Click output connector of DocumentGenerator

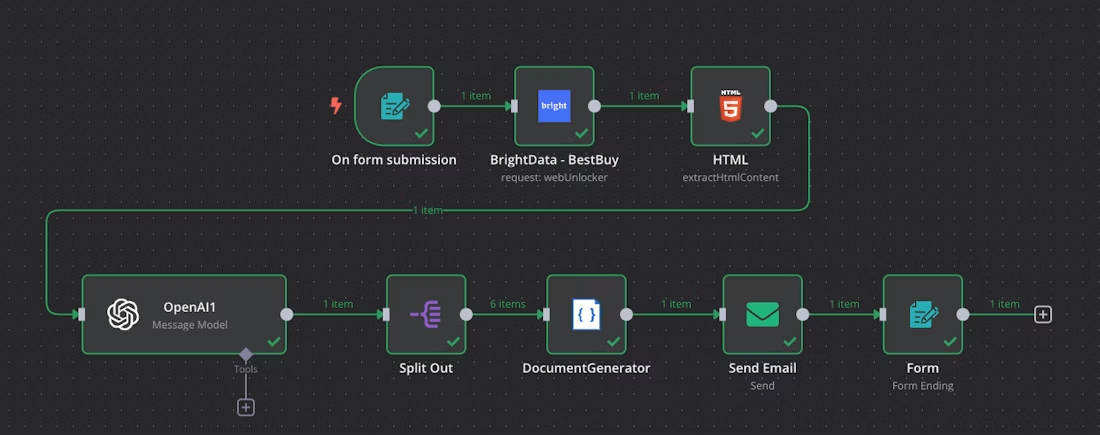pyautogui.click(x=626, y=314)
